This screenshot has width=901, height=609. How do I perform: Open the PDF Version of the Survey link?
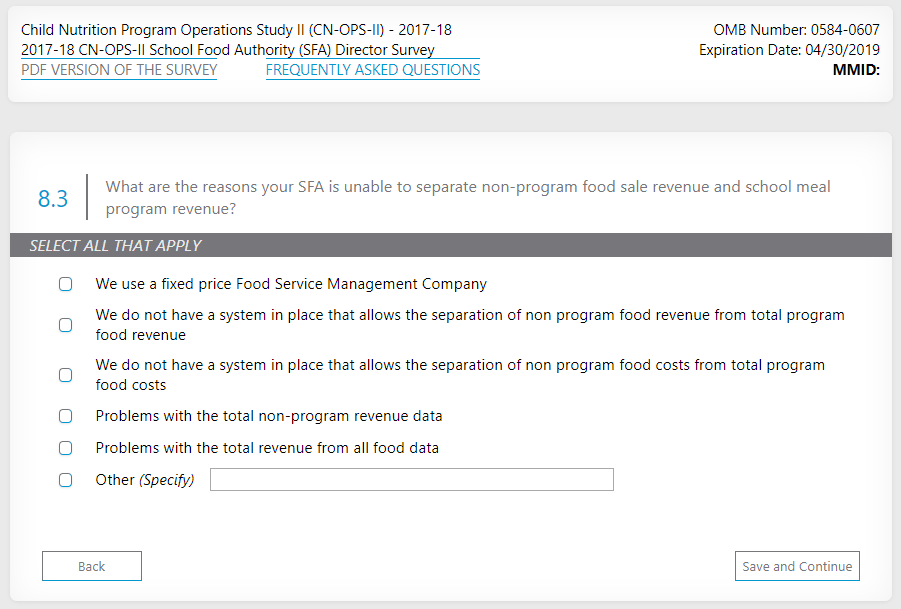point(119,70)
